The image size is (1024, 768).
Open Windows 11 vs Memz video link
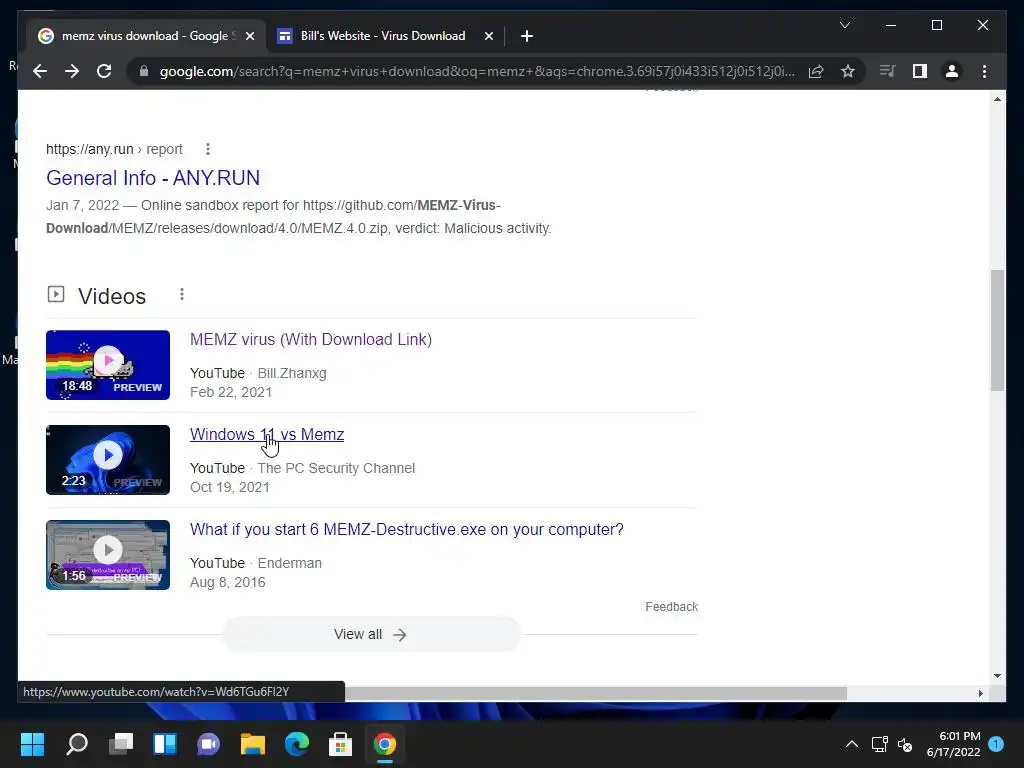[266, 434]
